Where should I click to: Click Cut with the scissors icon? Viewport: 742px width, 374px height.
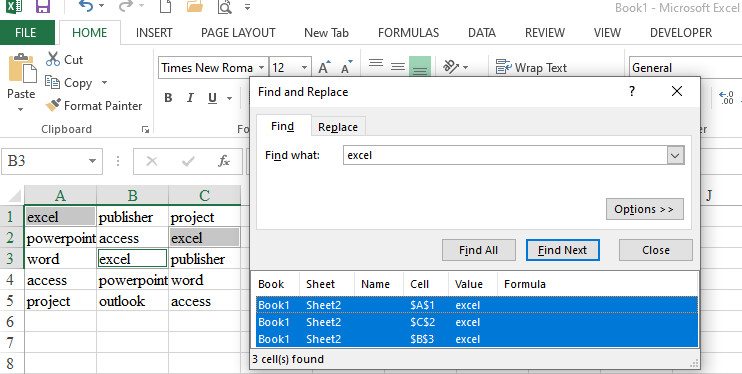(64, 60)
